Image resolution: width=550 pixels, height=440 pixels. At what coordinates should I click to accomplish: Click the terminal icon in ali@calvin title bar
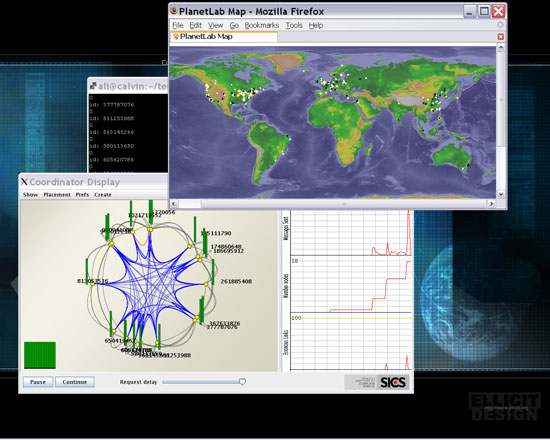(93, 85)
